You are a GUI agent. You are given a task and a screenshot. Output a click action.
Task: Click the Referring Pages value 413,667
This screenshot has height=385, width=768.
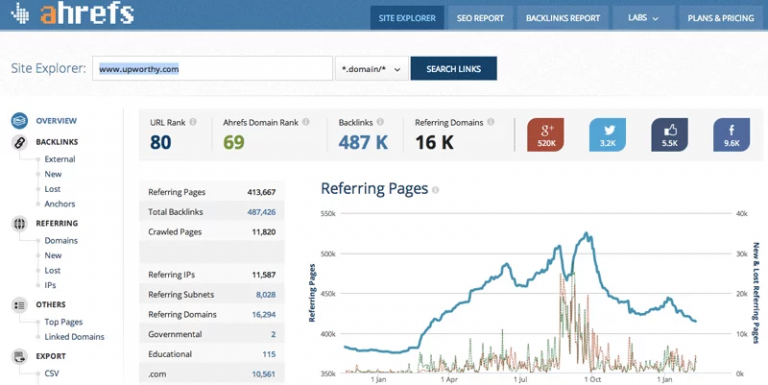click(x=262, y=192)
